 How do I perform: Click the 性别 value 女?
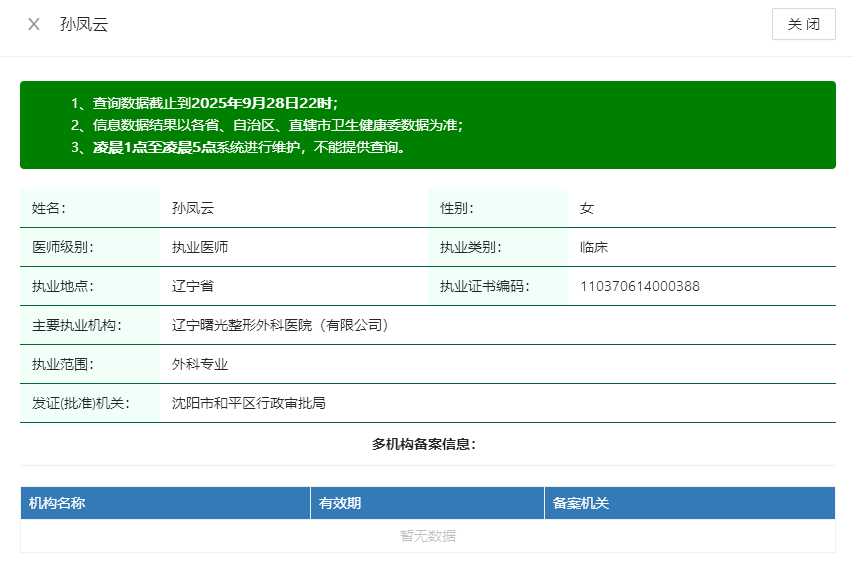587,209
